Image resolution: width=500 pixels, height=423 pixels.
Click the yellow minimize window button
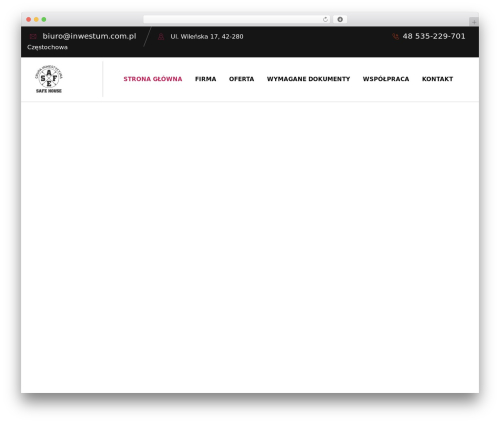click(36, 19)
